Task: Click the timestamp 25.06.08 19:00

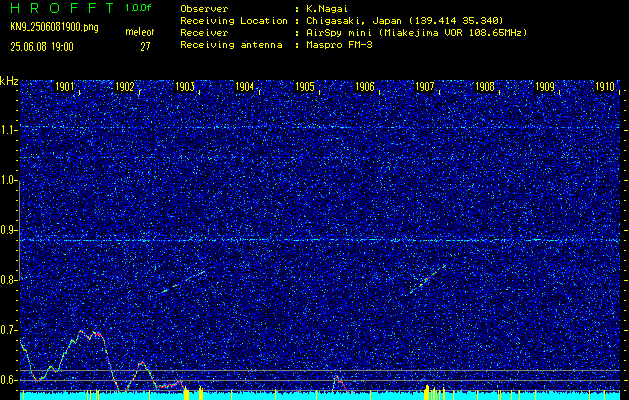Action: click(x=42, y=47)
